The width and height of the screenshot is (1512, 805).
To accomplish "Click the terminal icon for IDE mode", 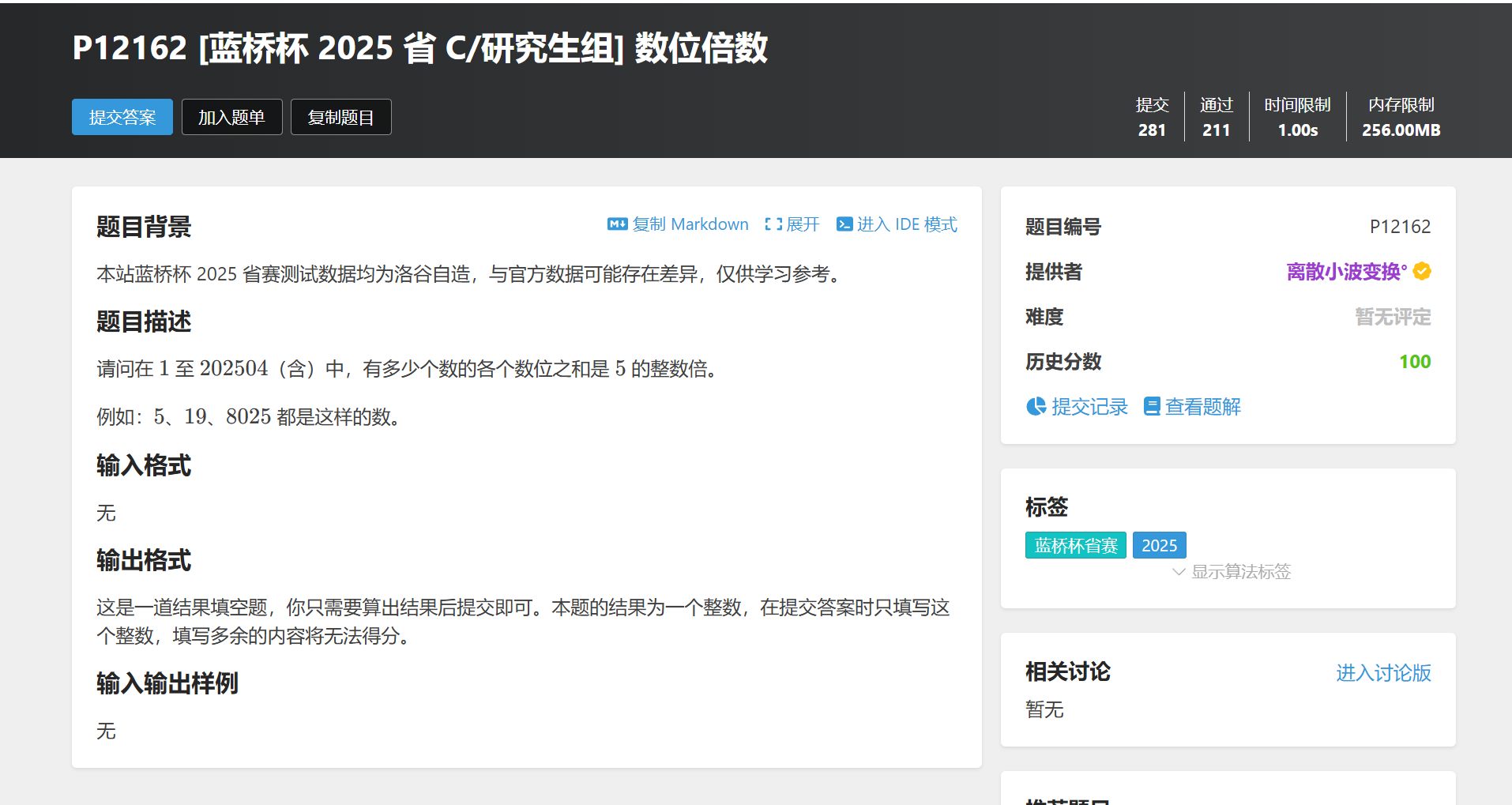I will 844,224.
